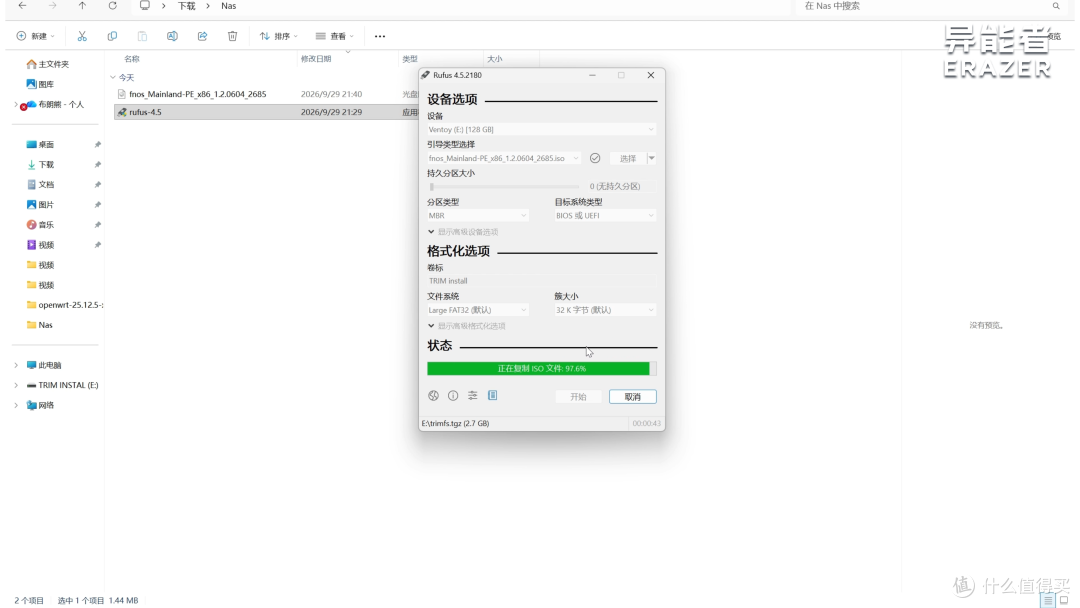Click the 下载 breadcrumb
This screenshot has width=1080, height=608.
tap(186, 6)
